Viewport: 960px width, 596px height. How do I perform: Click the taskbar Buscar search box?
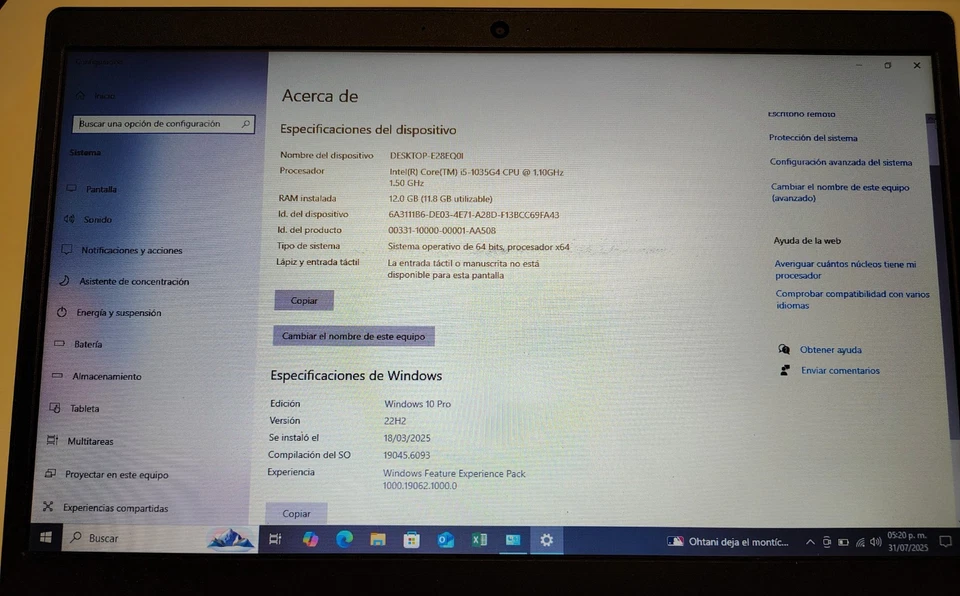point(159,538)
